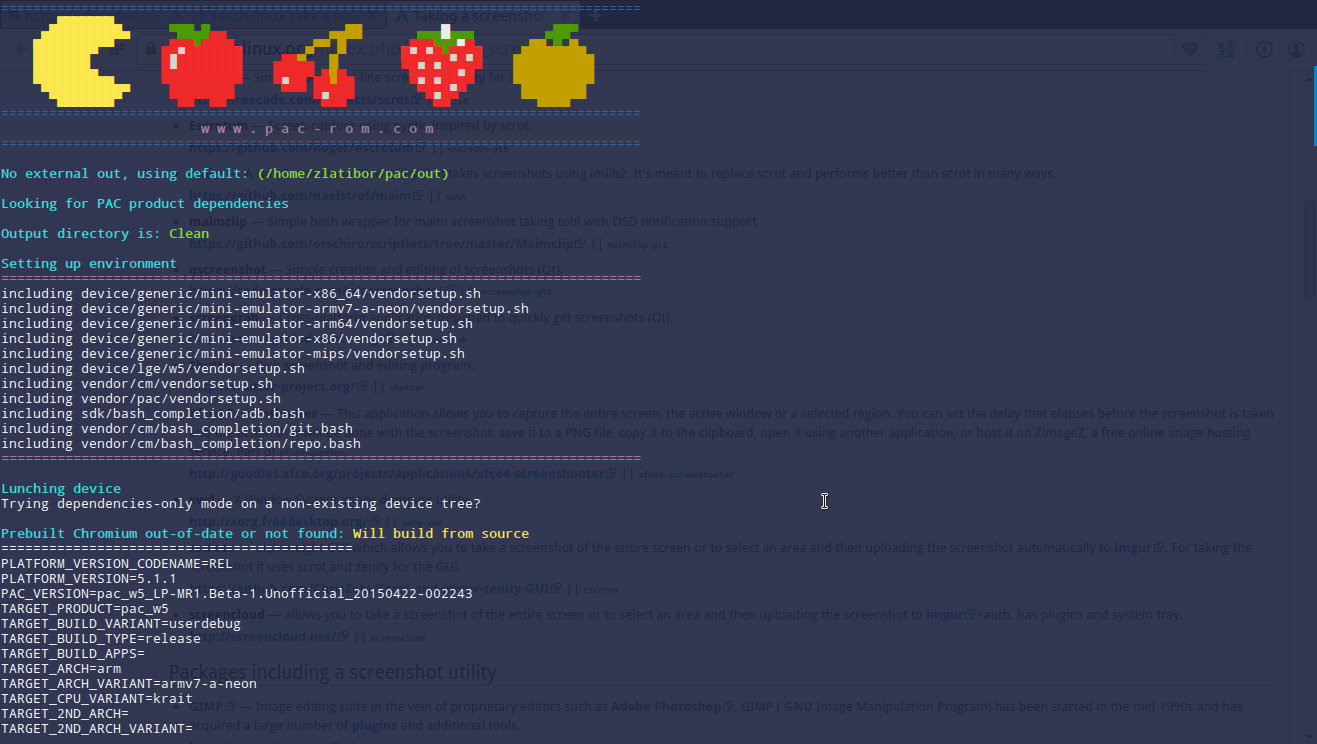
Task: Open the downloads icon in browser toolbar
Action: click(1264, 49)
